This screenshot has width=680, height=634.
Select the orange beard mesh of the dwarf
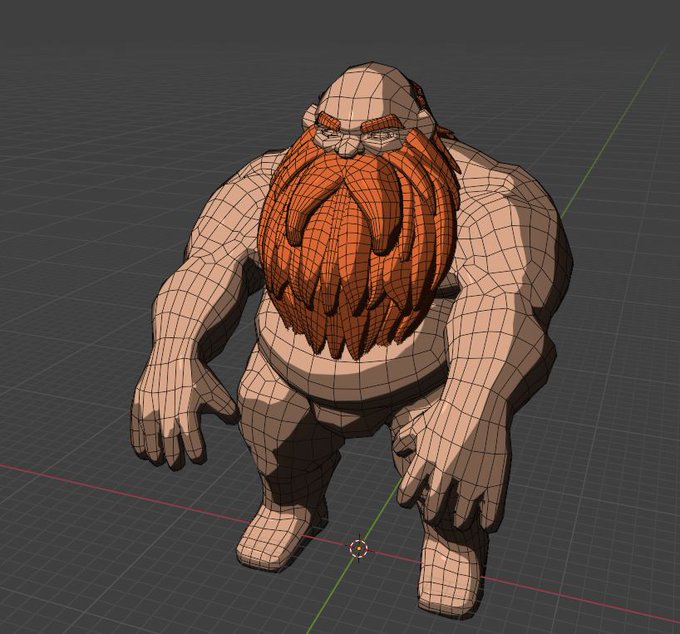(356, 243)
